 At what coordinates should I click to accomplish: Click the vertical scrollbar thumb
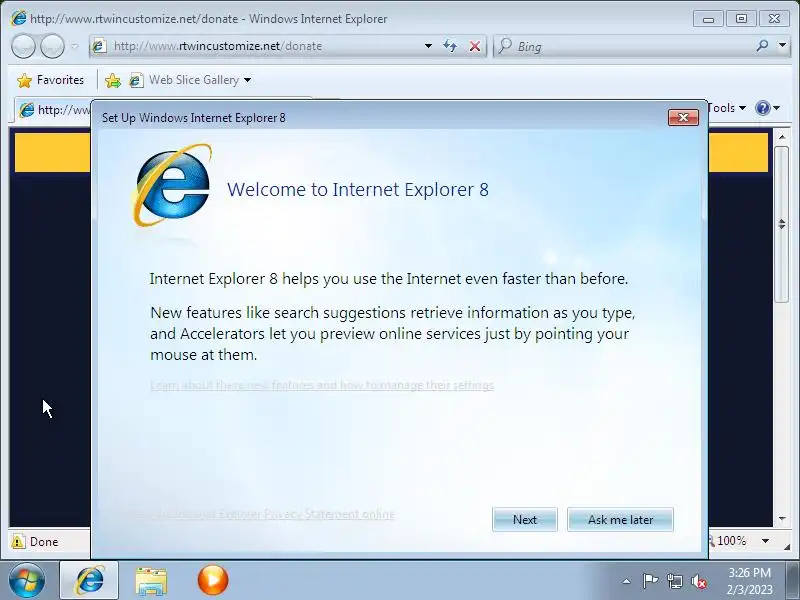tap(782, 224)
